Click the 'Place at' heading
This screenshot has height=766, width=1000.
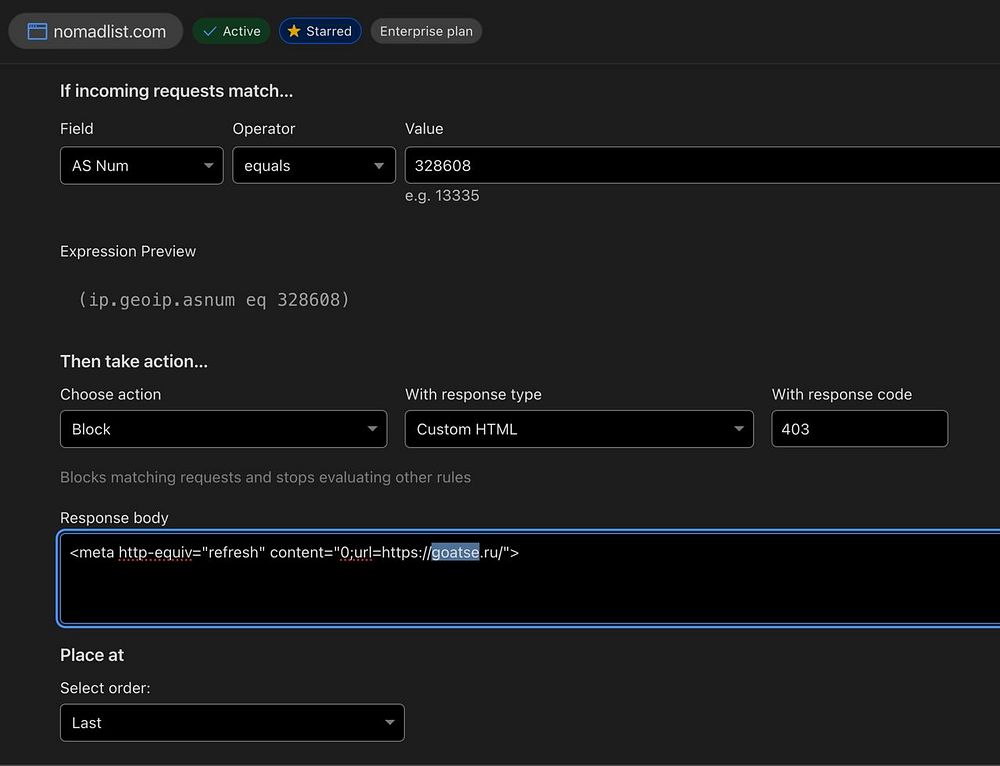coord(92,655)
